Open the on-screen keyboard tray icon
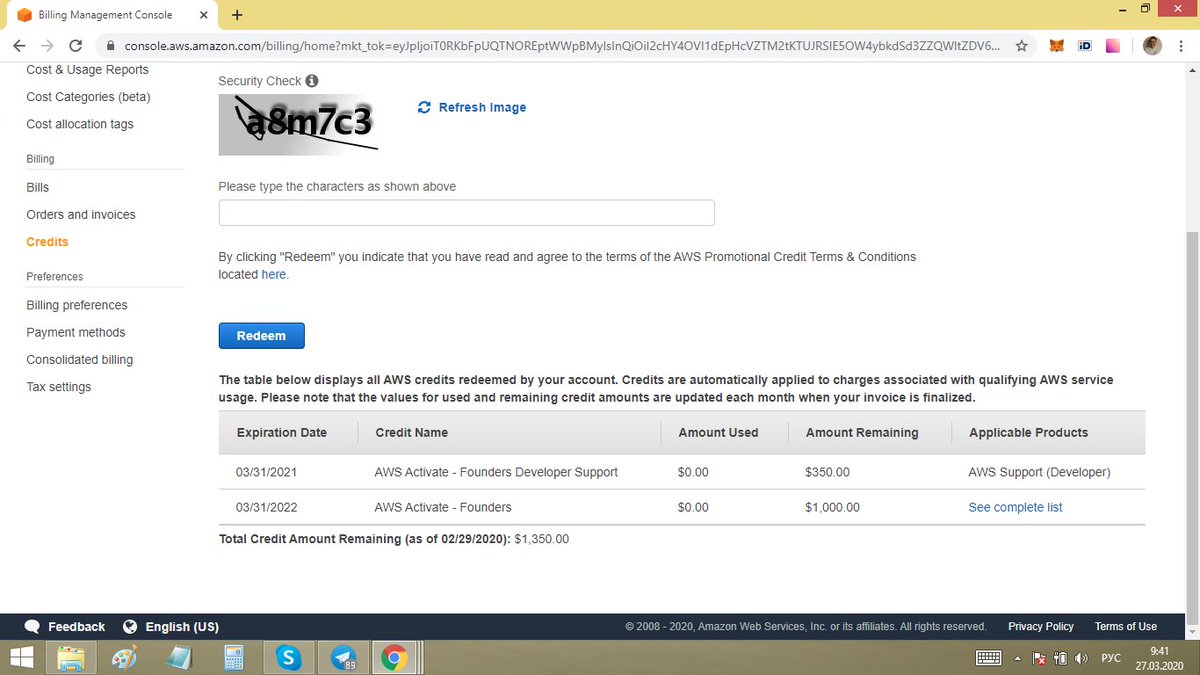The width and height of the screenshot is (1200, 675). pyautogui.click(x=988, y=658)
